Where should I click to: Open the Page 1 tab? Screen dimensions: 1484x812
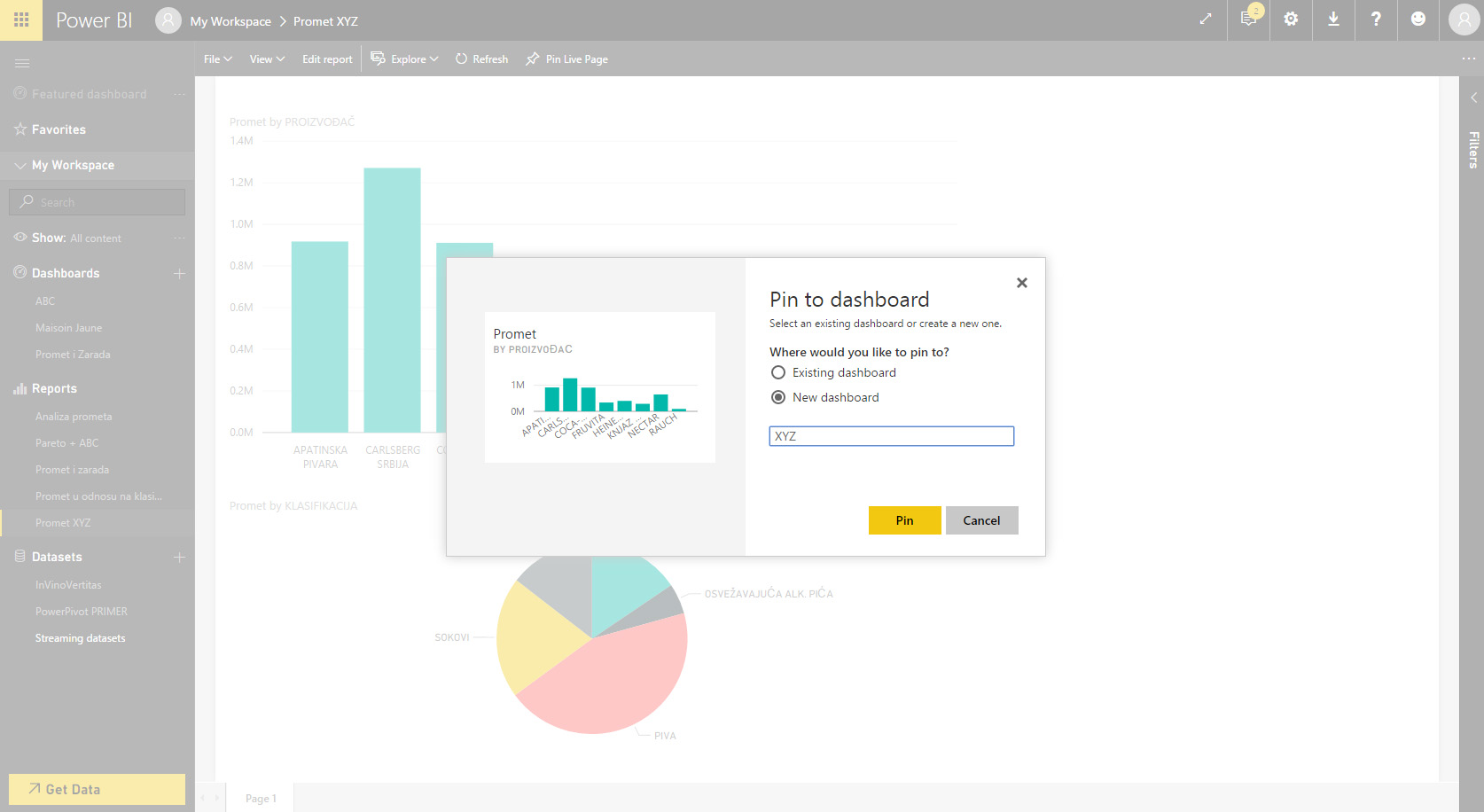[x=261, y=798]
